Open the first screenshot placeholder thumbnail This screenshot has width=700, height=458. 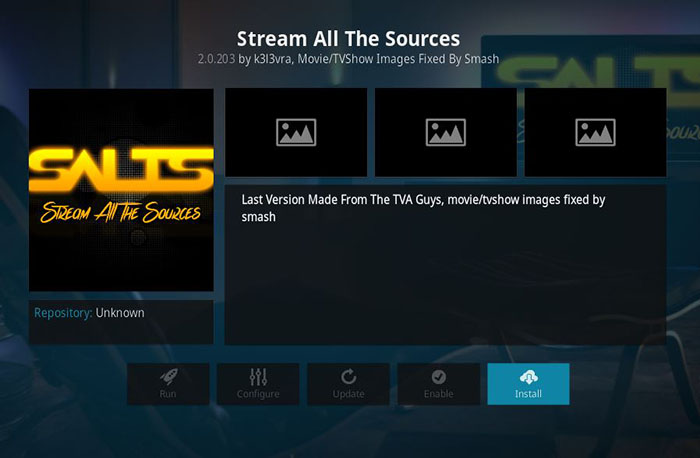[x=296, y=132]
